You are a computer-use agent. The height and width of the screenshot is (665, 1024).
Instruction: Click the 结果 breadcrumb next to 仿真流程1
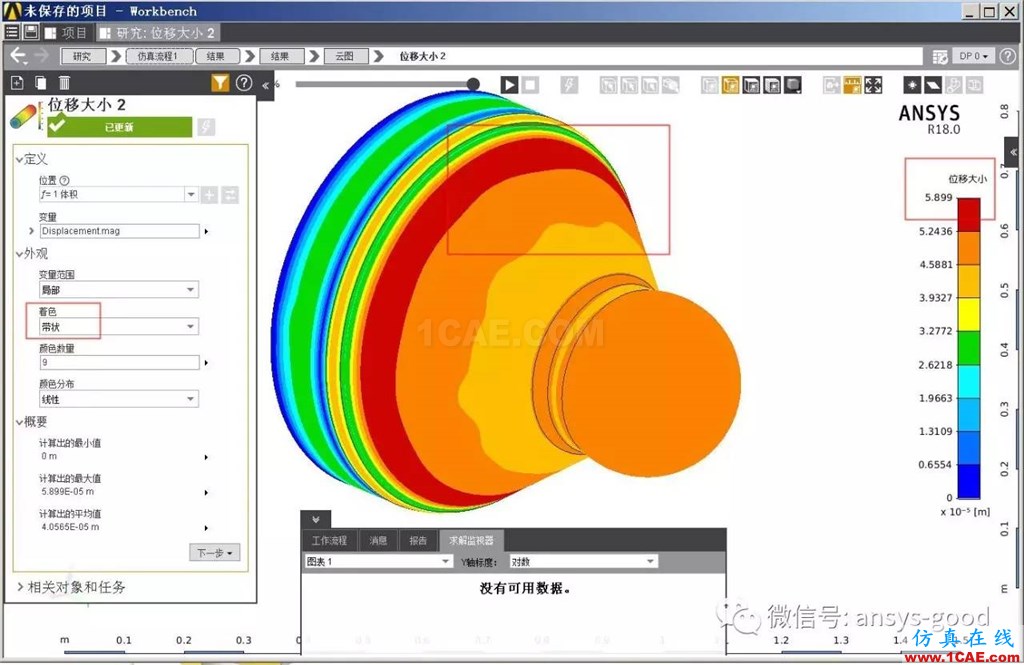point(216,56)
